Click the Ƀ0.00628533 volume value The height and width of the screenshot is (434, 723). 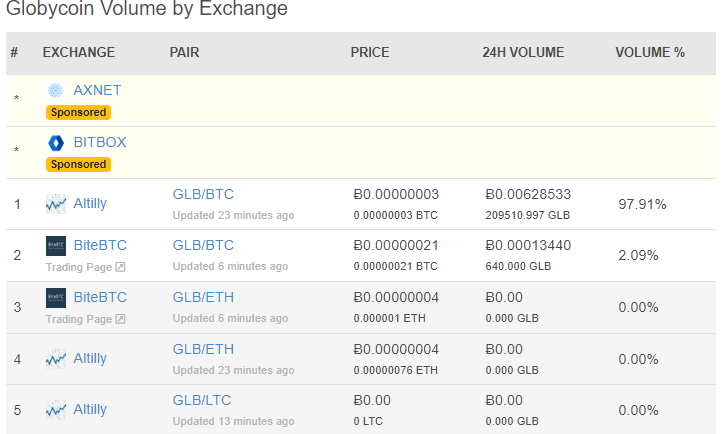tap(528, 195)
